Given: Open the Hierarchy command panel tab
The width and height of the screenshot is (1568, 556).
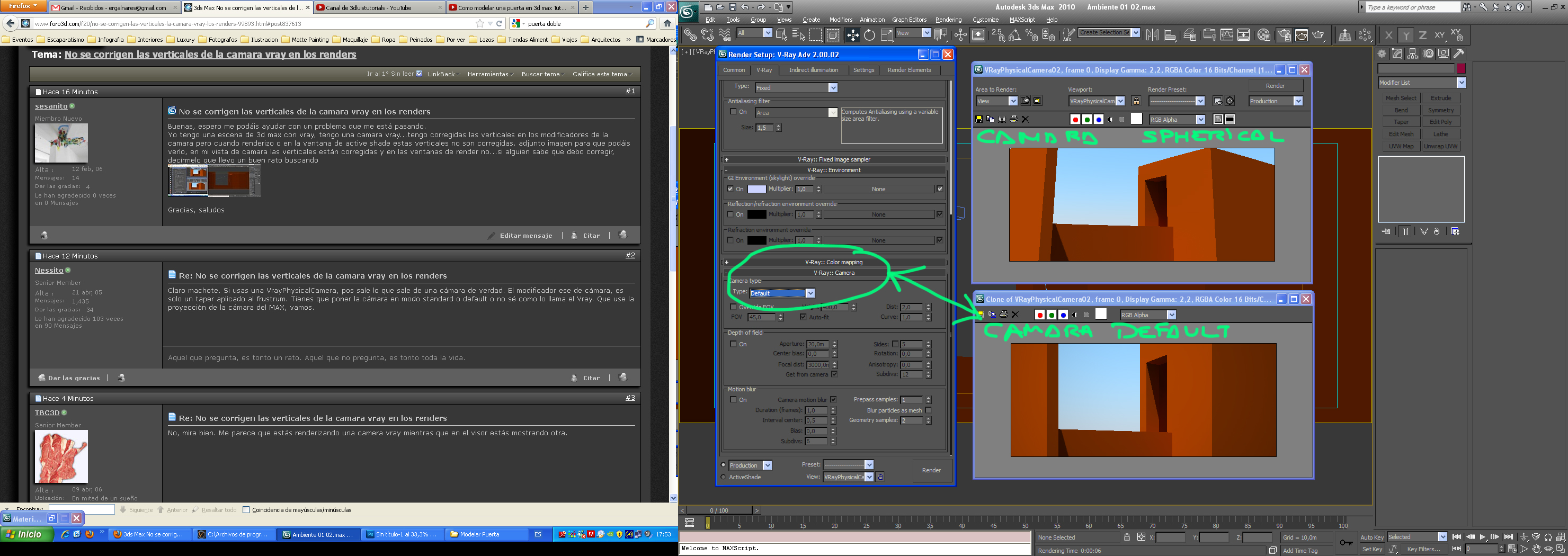Looking at the screenshot, I should (1413, 53).
